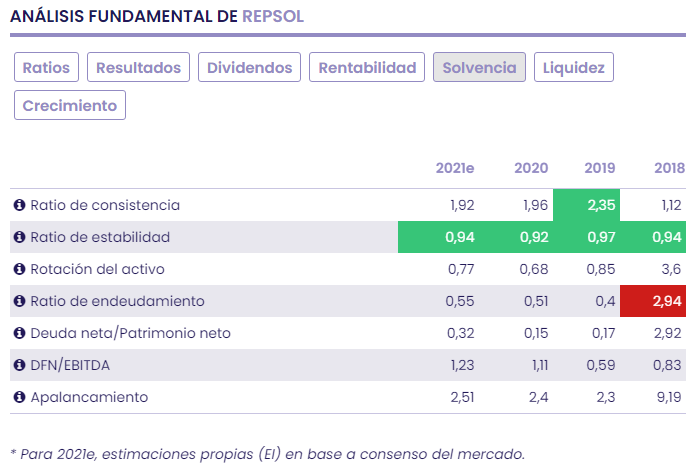Click info icon beside Ratio de consistencia
Viewport: 693px width, 463px height.
point(19,205)
